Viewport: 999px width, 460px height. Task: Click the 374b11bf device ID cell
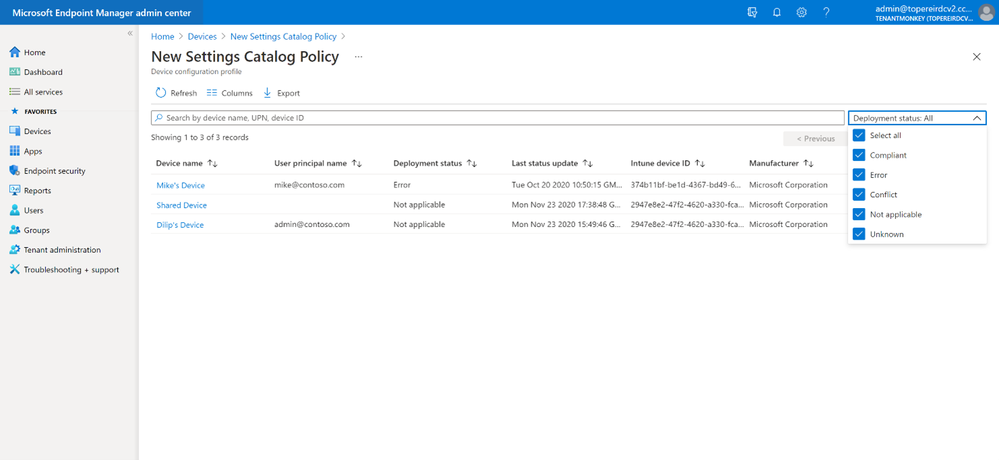[x=686, y=185]
